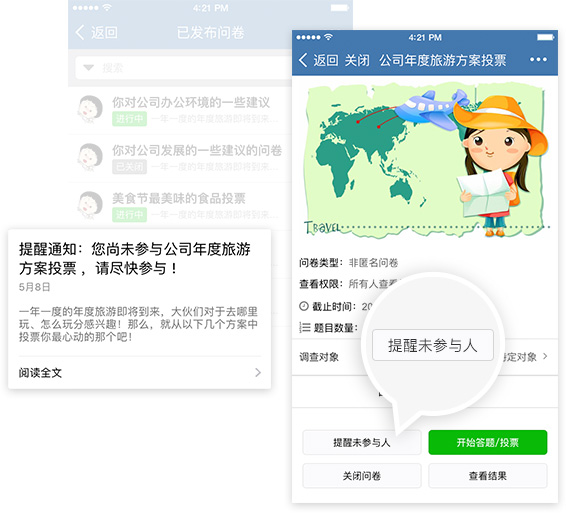This screenshot has width=566, height=513.
Task: Tap the green 开始答题/投票 button
Action: click(488, 442)
